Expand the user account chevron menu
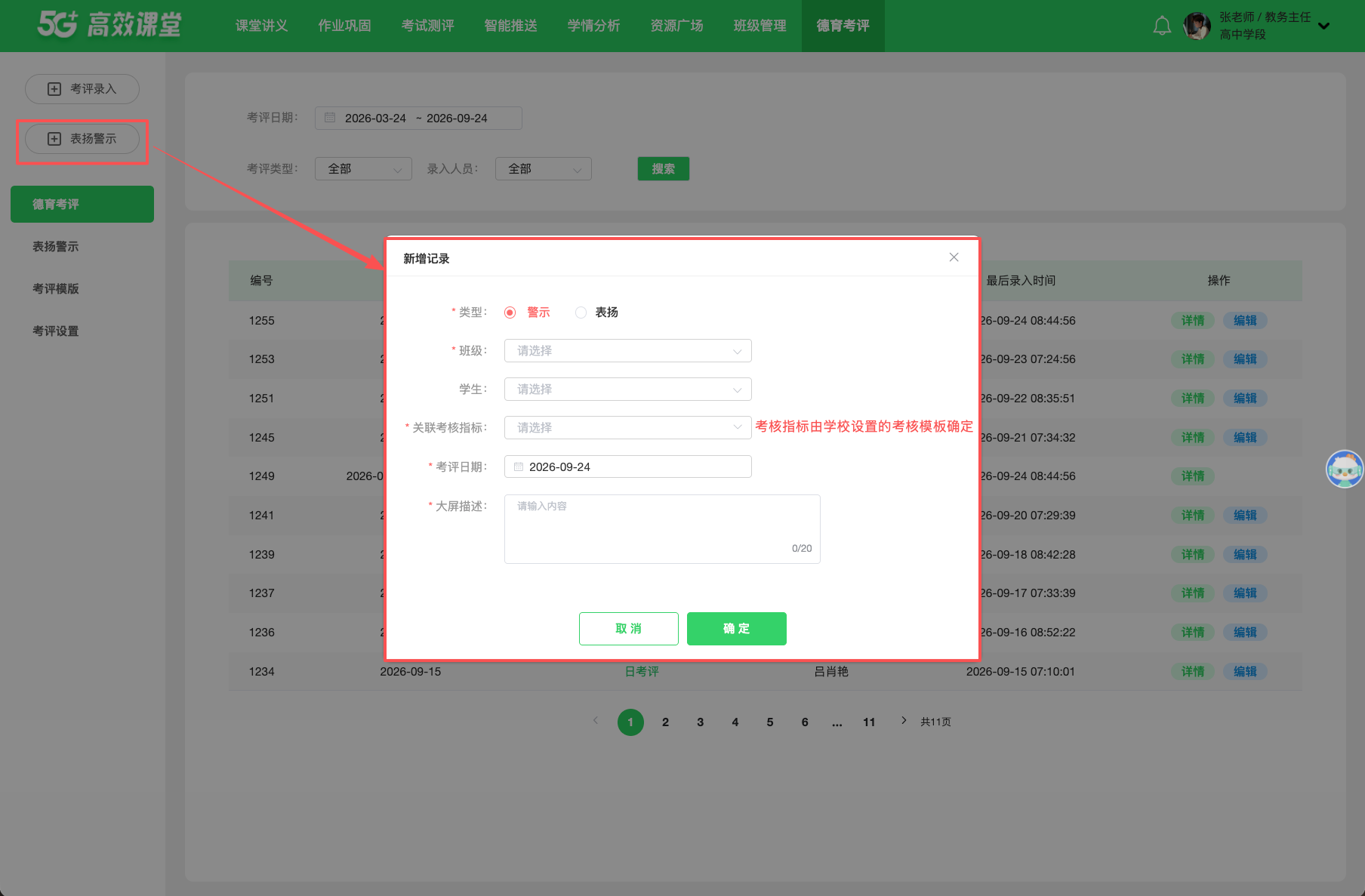Image resolution: width=1365 pixels, height=896 pixels. click(1323, 26)
